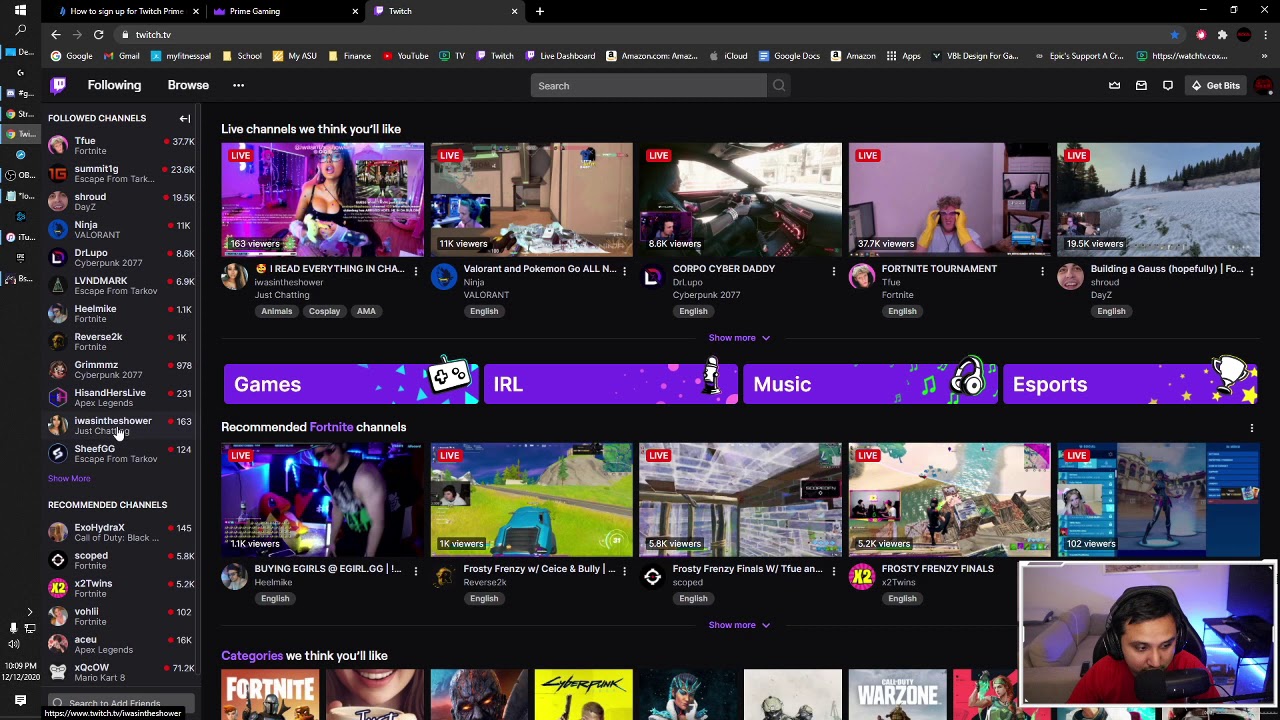The height and width of the screenshot is (720, 1280).
Task: Click the browser address bar
Action: (x=640, y=34)
